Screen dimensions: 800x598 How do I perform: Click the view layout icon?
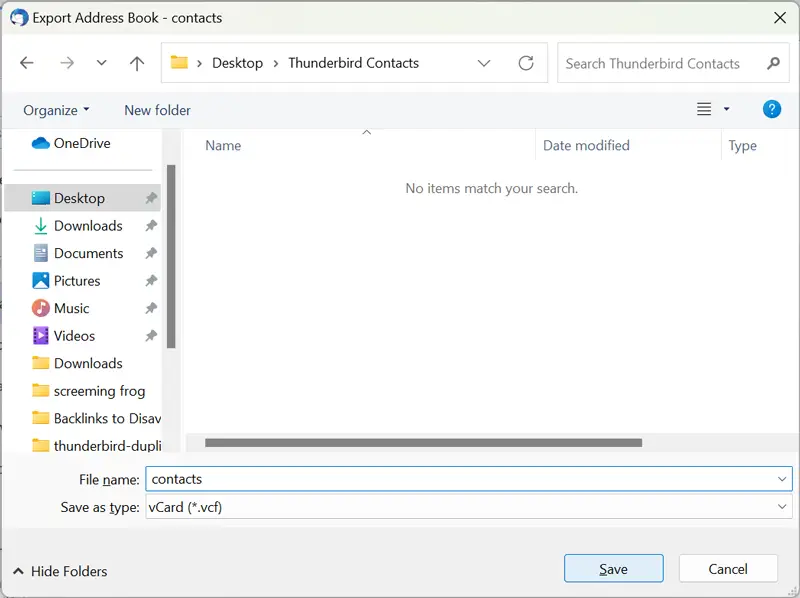coord(704,110)
